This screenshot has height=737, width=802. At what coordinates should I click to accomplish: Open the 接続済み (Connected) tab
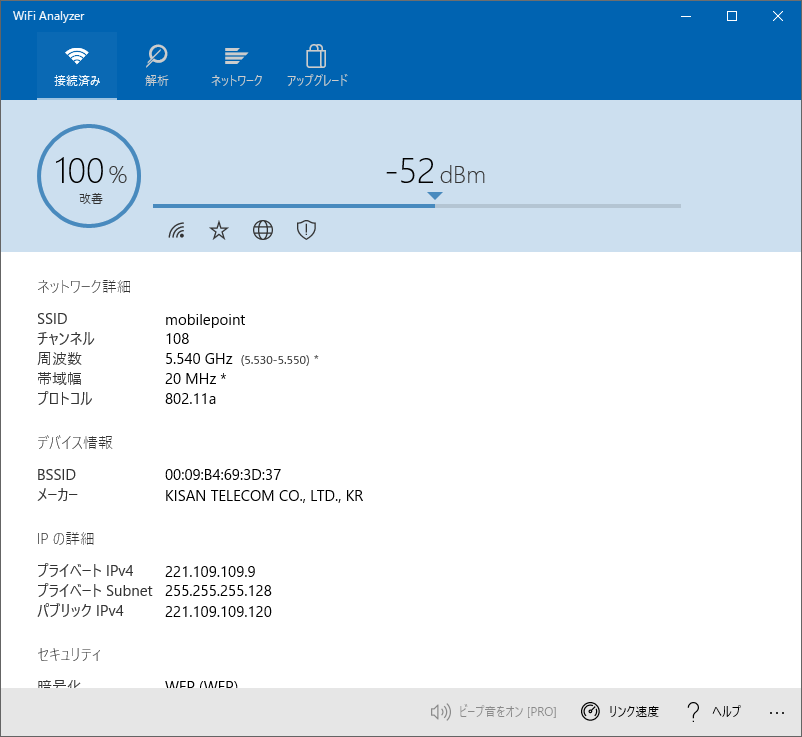pyautogui.click(x=77, y=66)
